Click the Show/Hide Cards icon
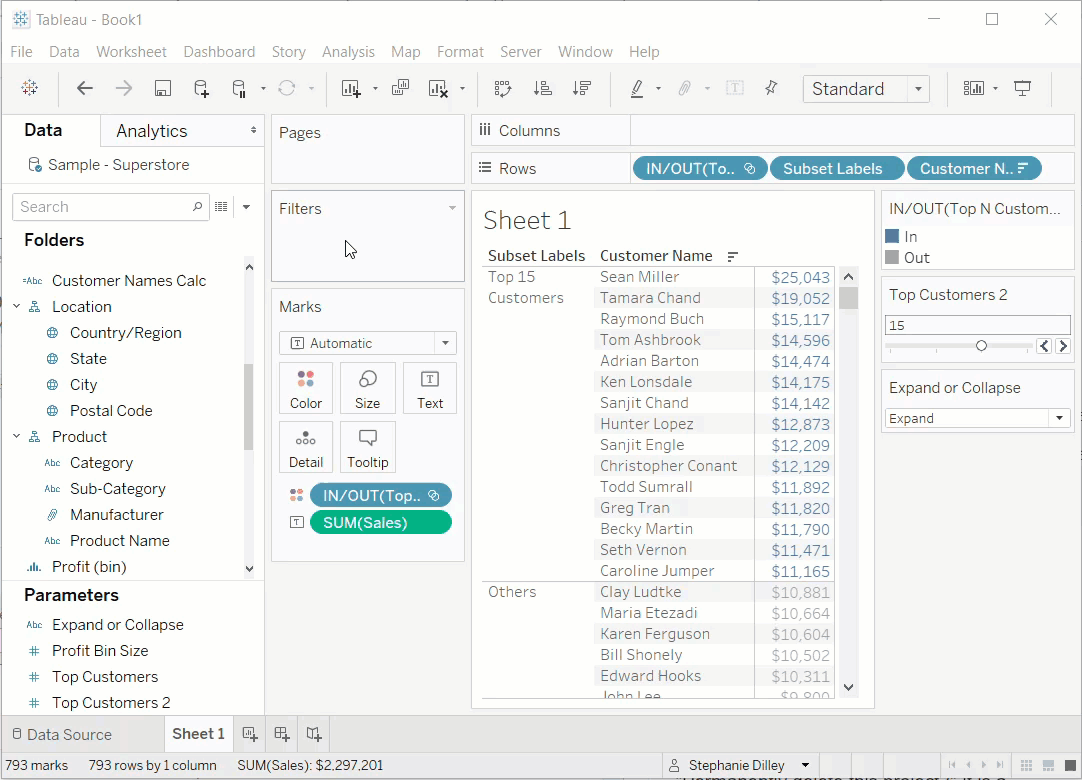Image resolution: width=1082 pixels, height=780 pixels. [974, 88]
